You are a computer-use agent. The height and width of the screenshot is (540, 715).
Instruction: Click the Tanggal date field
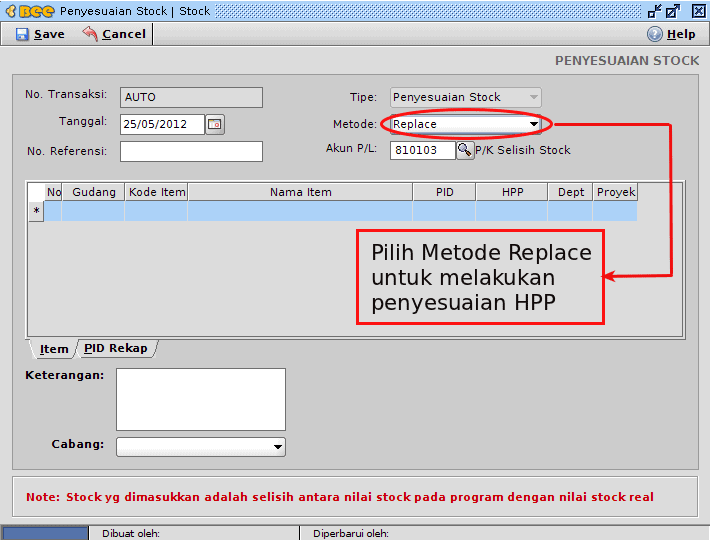[162, 125]
